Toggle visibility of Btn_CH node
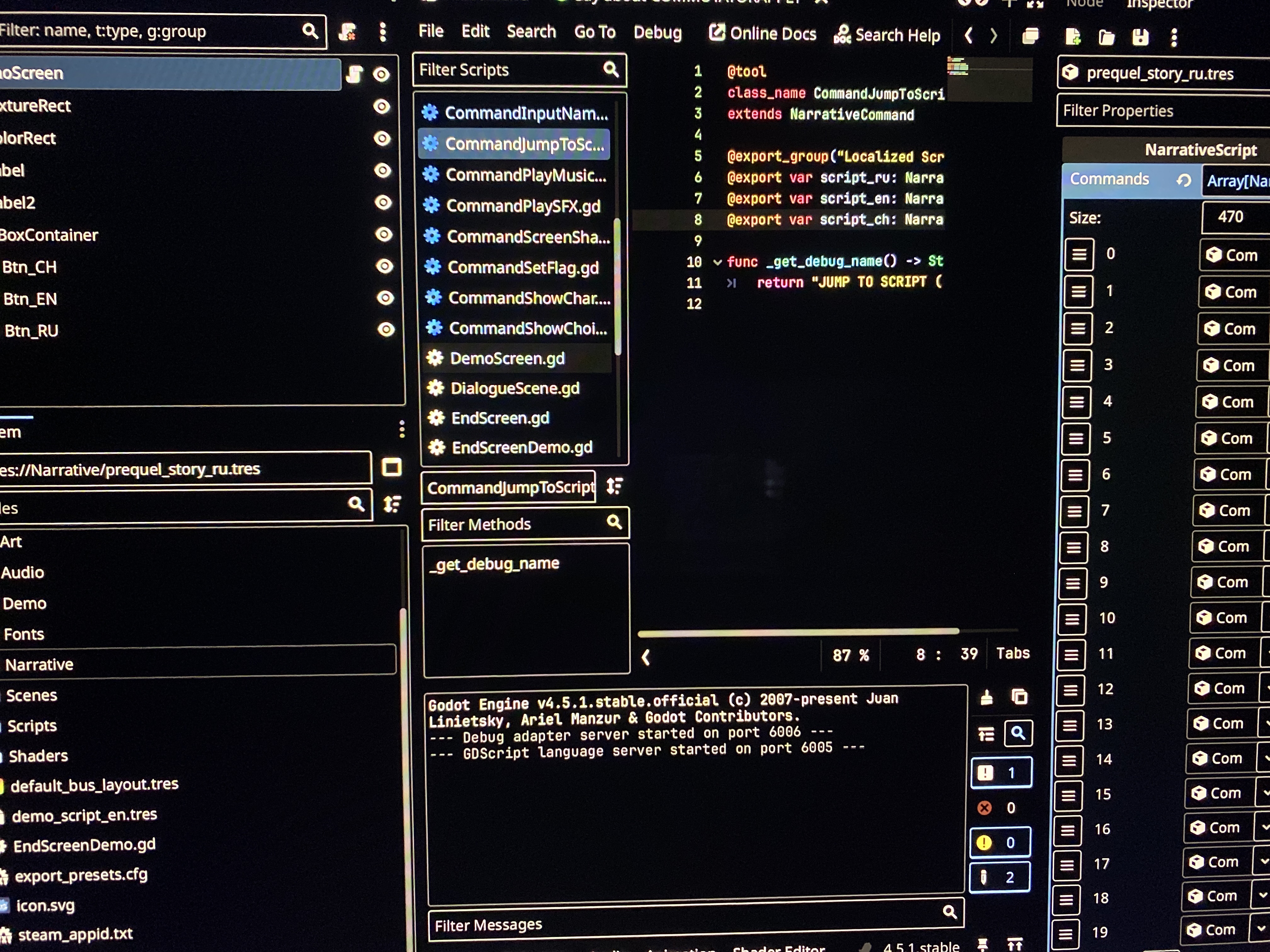This screenshot has height=952, width=1270. click(384, 266)
